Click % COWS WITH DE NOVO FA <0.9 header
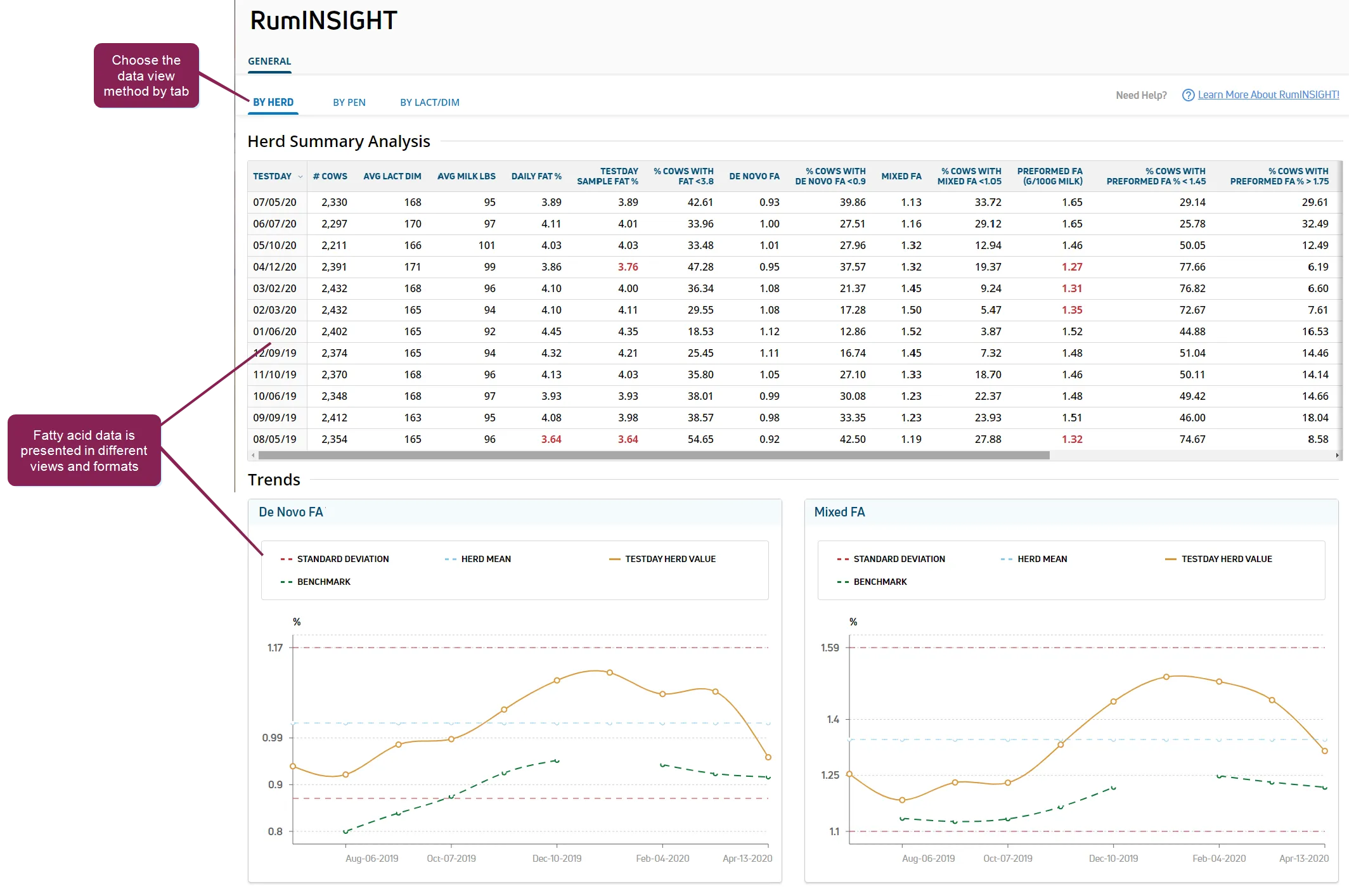Image resolution: width=1354 pixels, height=896 pixels. pos(830,177)
